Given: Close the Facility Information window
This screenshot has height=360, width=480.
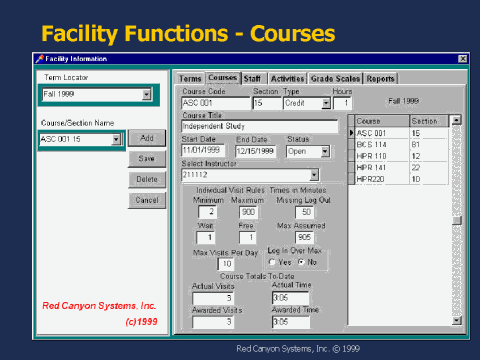Looking at the screenshot, I should 462,59.
